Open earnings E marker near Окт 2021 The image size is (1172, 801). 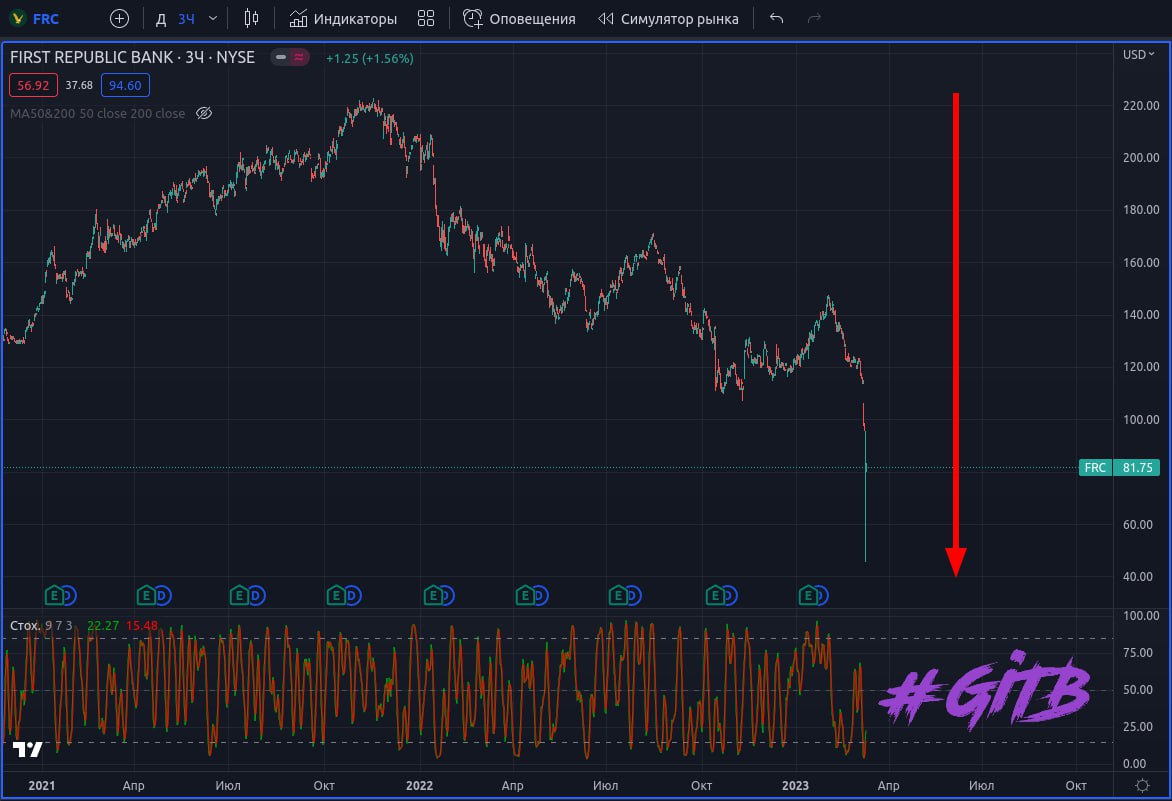click(336, 596)
